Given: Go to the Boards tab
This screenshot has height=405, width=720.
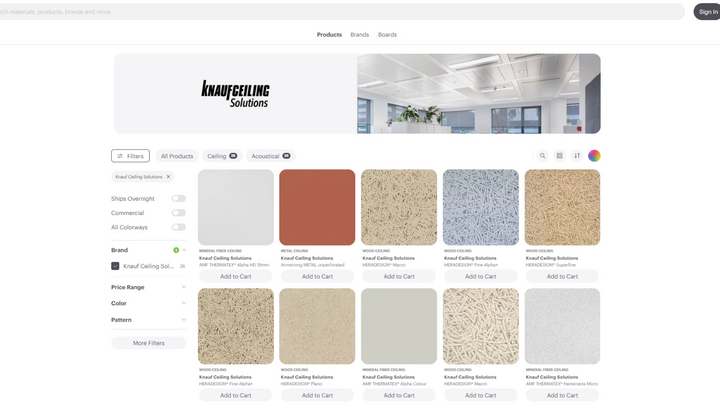Looking at the screenshot, I should (x=388, y=34).
